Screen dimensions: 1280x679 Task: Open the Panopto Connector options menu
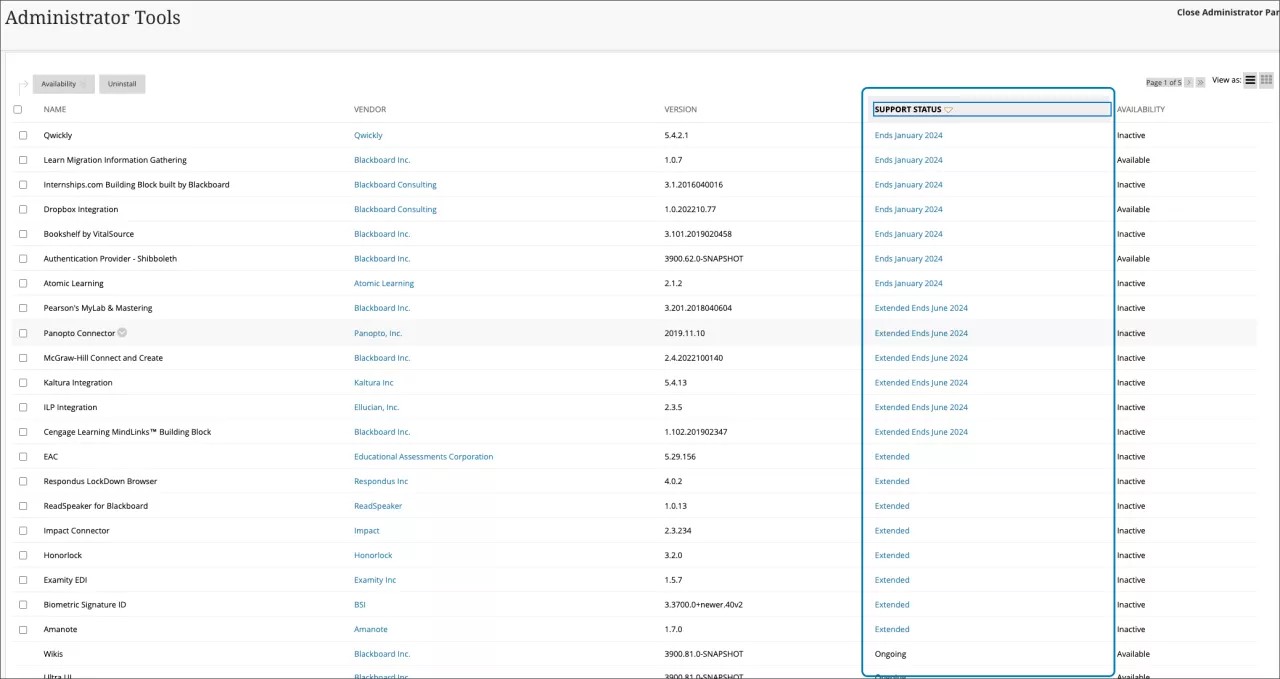122,333
